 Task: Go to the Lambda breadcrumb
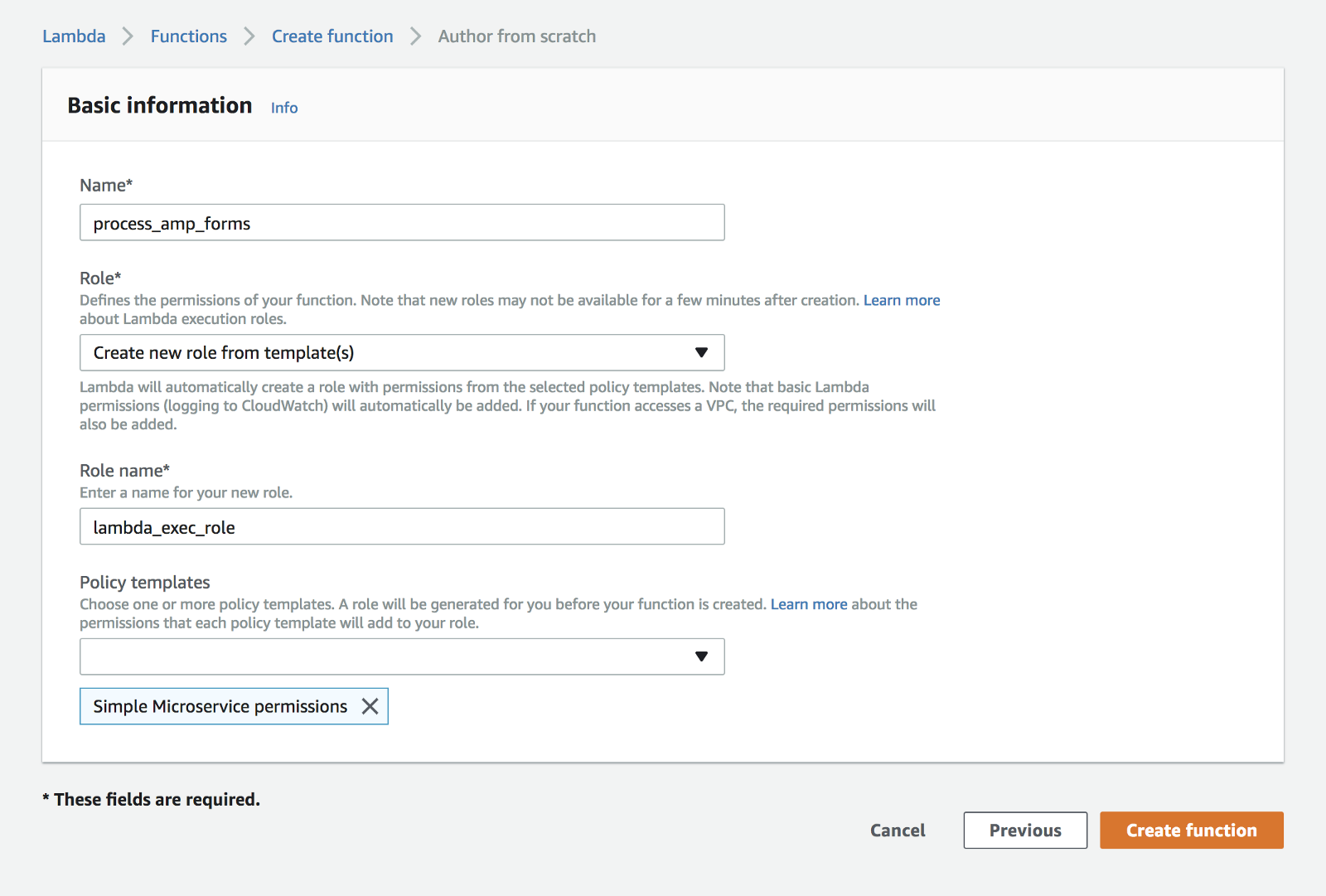[74, 36]
